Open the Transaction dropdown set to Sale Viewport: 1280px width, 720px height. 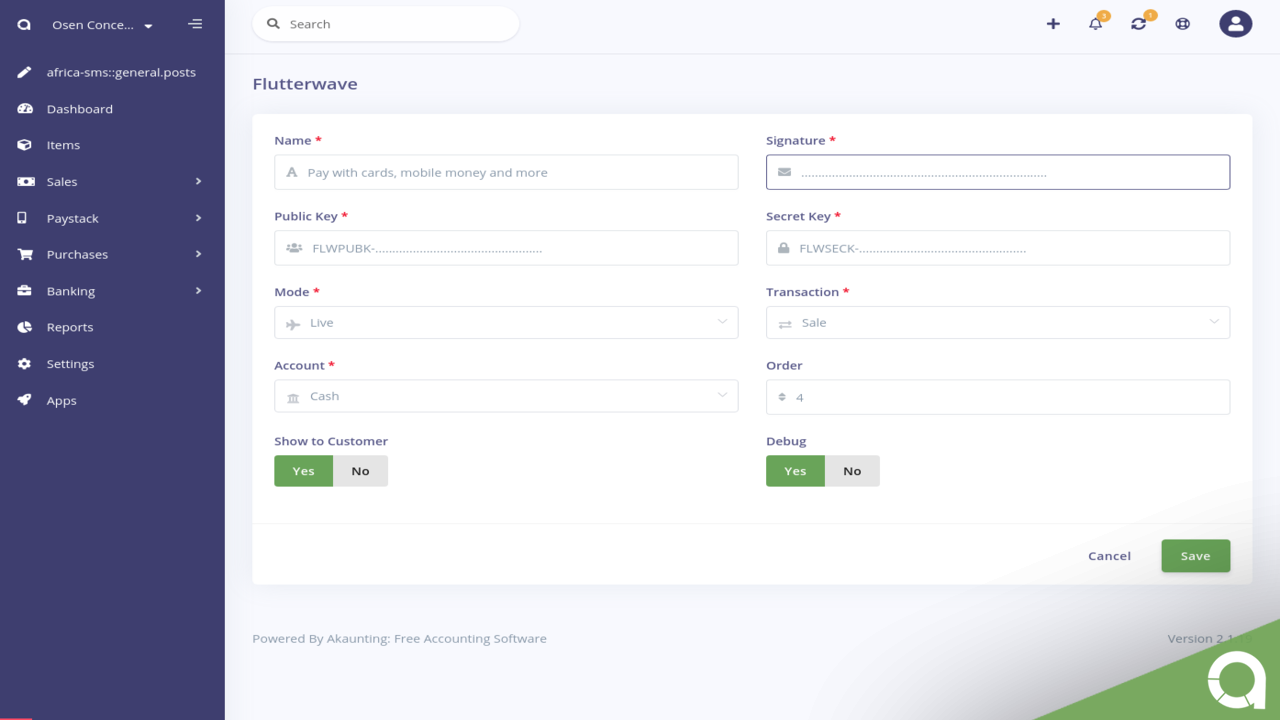[997, 322]
